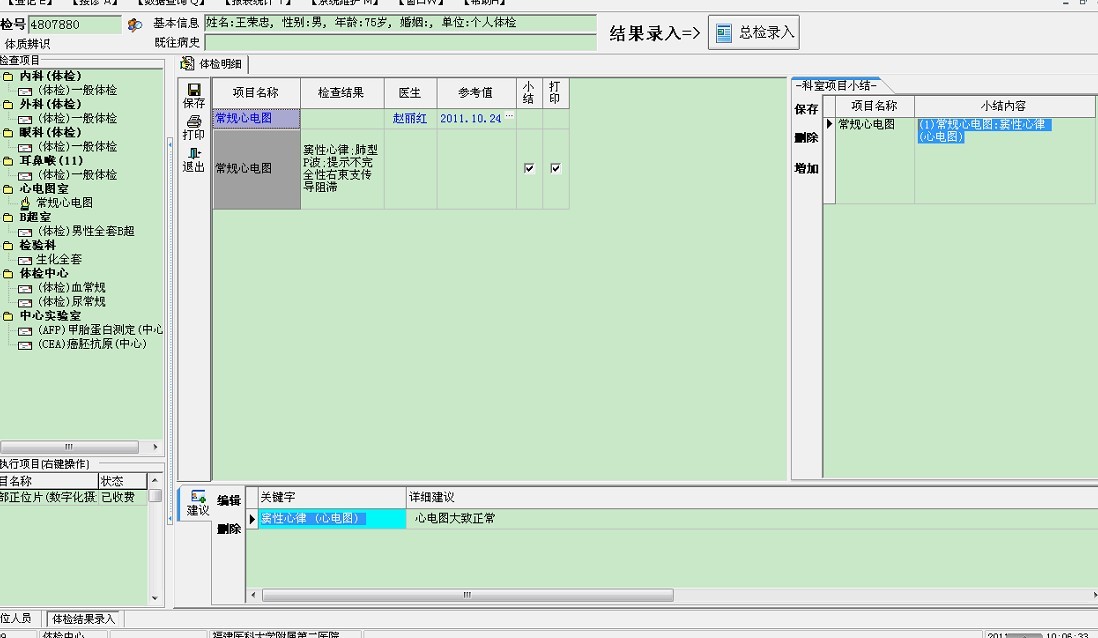Click the 已收费 status cell

click(x=123, y=497)
